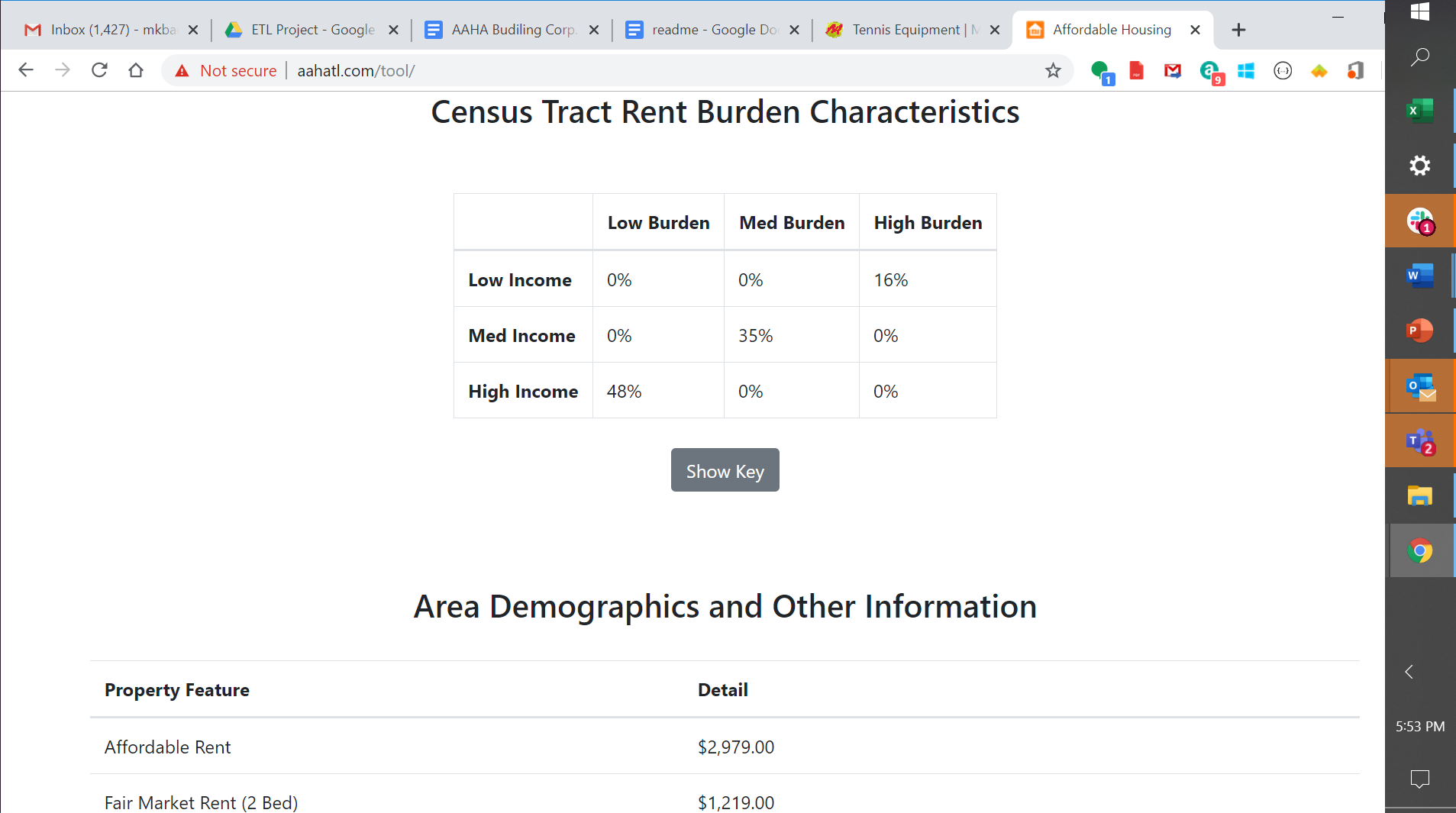
Task: Bookmark this page with the star icon
Action: [1053, 70]
